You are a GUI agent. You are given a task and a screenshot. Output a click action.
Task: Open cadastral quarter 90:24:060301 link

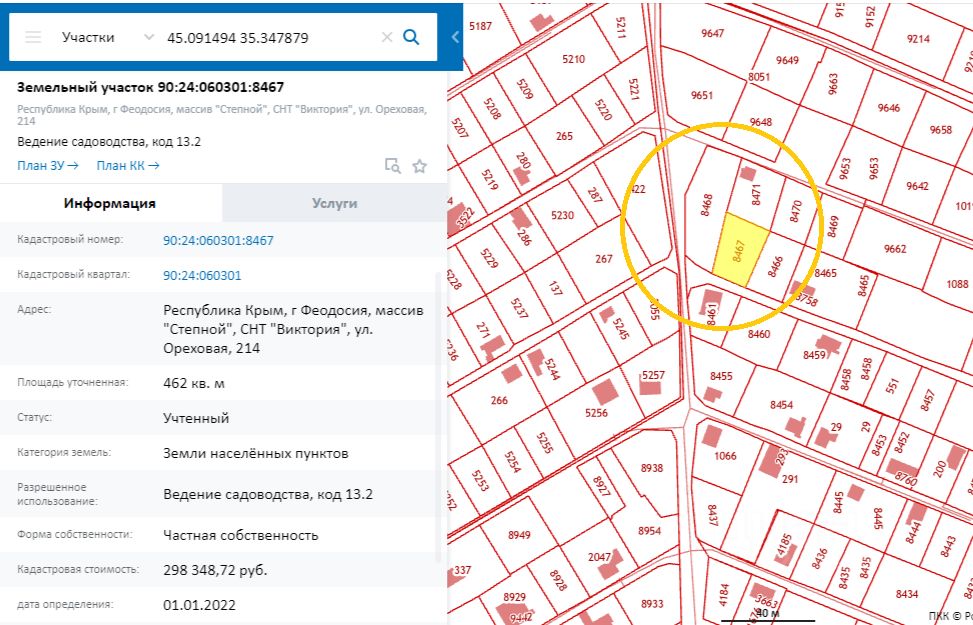click(202, 275)
